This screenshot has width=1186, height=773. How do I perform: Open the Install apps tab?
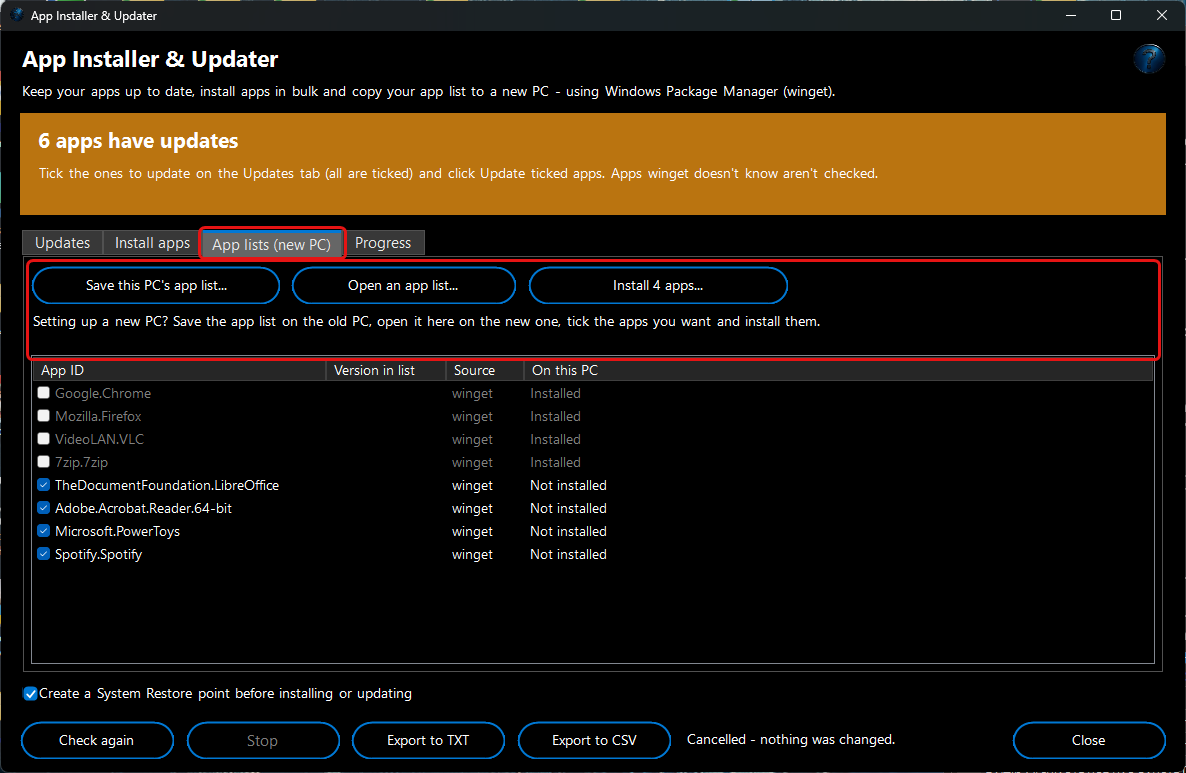[x=152, y=243]
